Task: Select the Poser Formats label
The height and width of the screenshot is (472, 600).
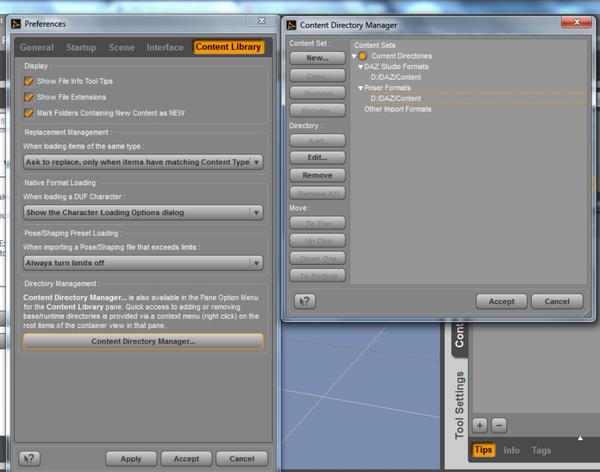Action: 387,88
